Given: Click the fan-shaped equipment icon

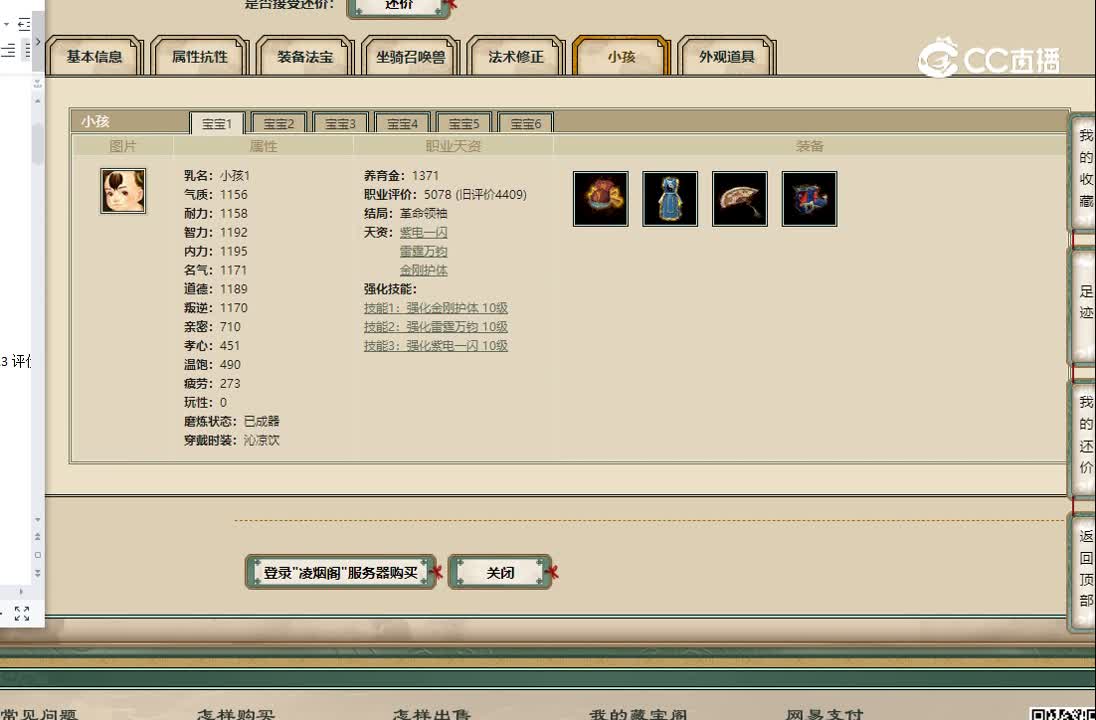Looking at the screenshot, I should point(740,199).
